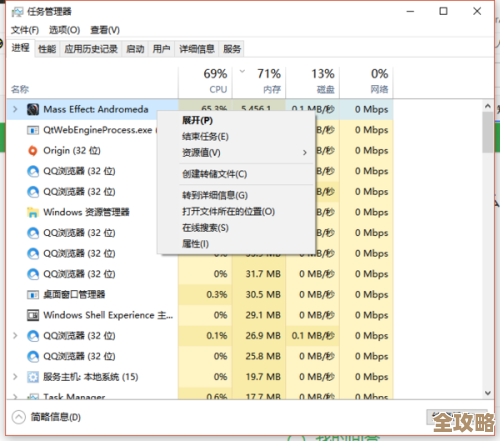This screenshot has width=500, height=441.
Task: Select the Windows Shell Experience 主... row name
Action: point(108,315)
